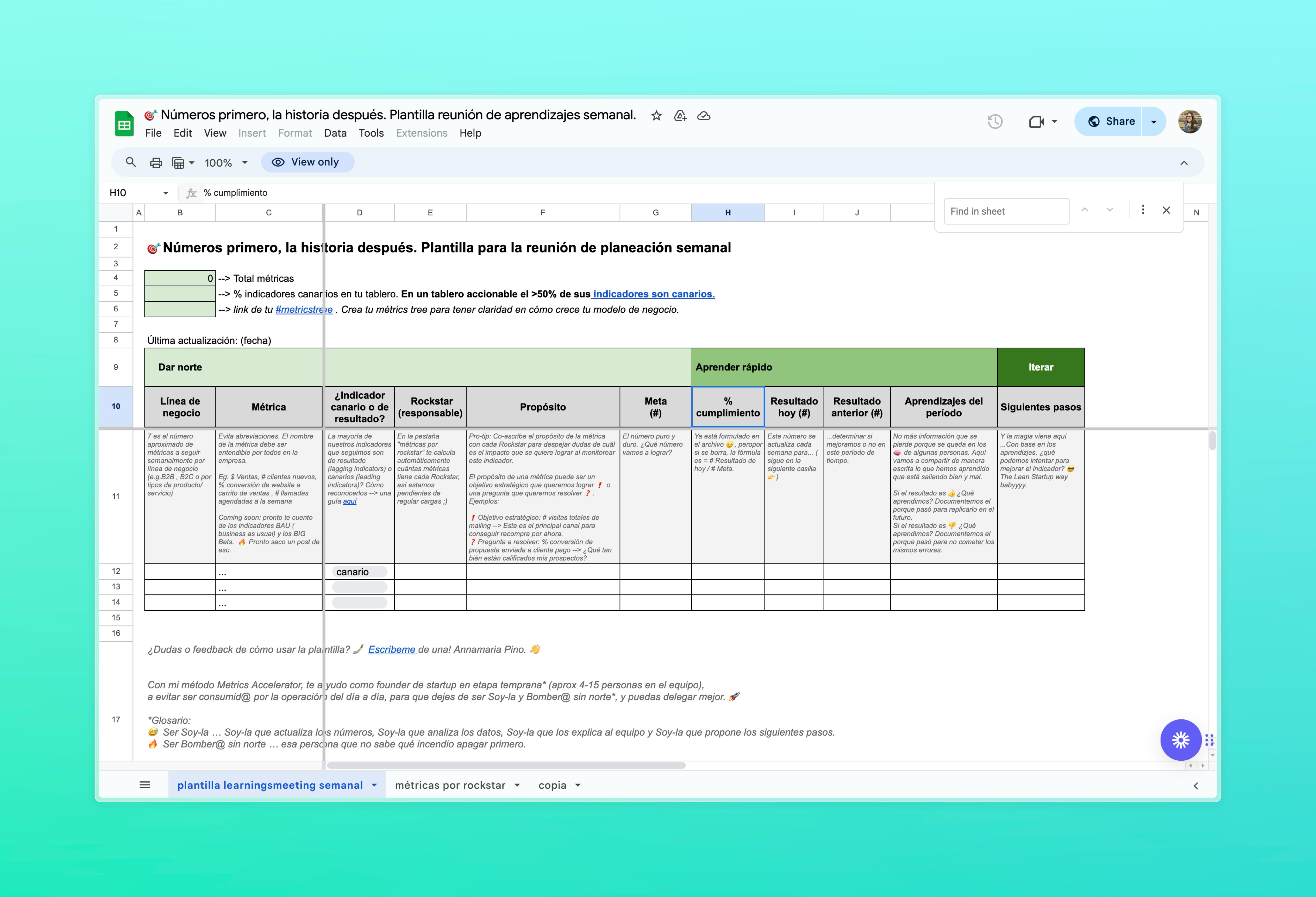Viewport: 1316px width, 897px height.
Task: Click the print icon
Action: coord(156,162)
